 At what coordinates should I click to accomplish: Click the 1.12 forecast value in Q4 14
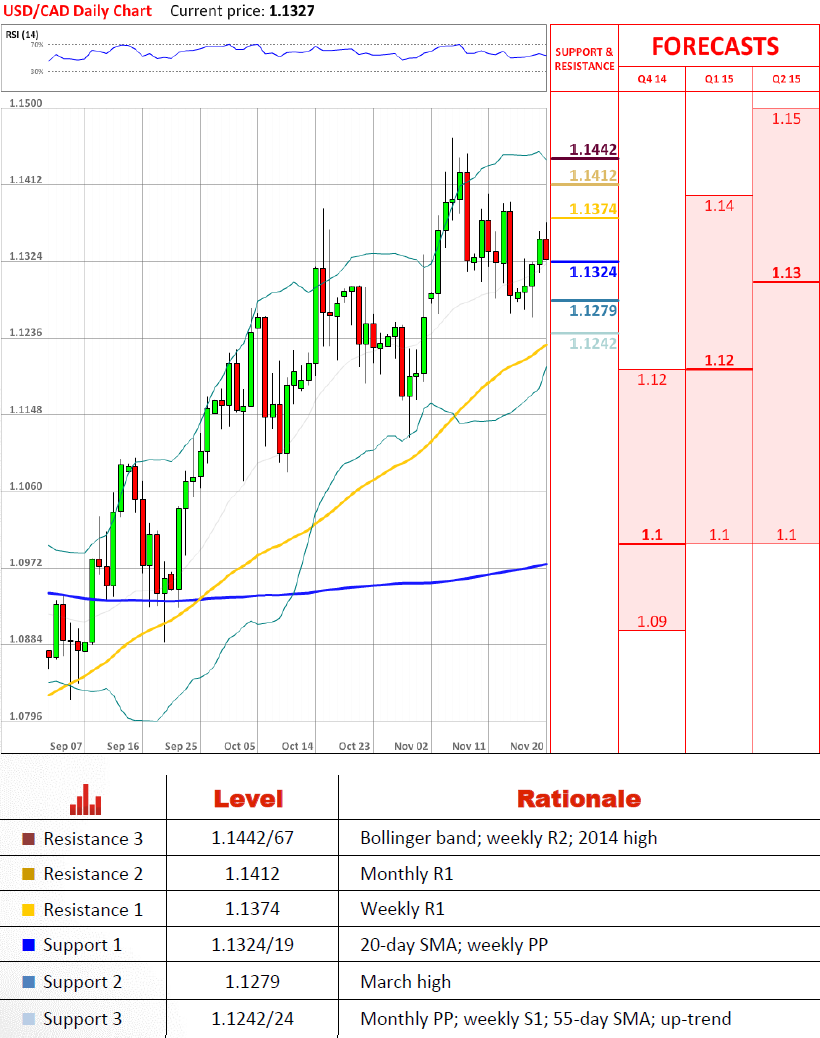652,380
